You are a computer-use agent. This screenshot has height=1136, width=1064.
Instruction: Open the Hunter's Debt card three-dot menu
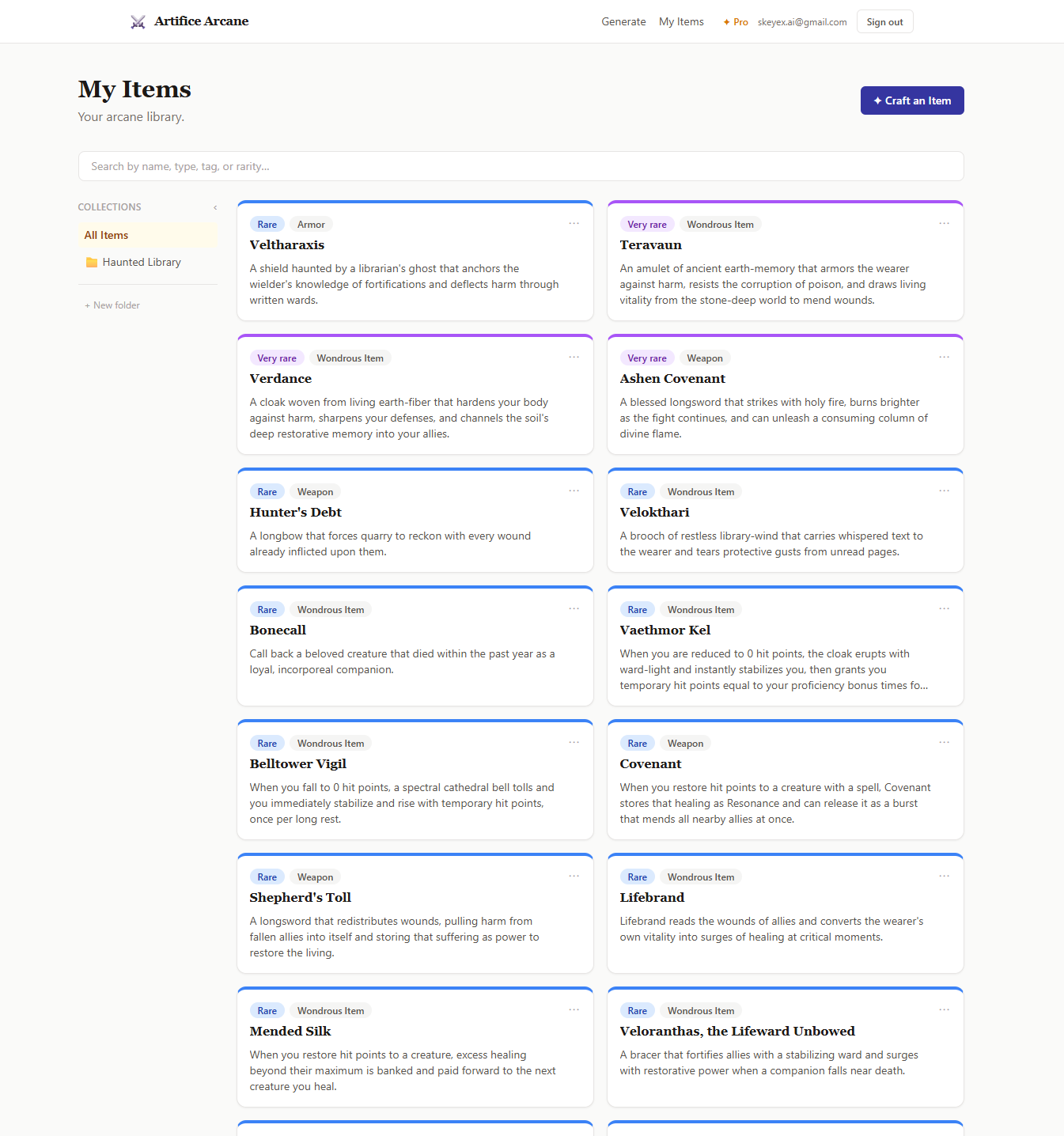574,491
